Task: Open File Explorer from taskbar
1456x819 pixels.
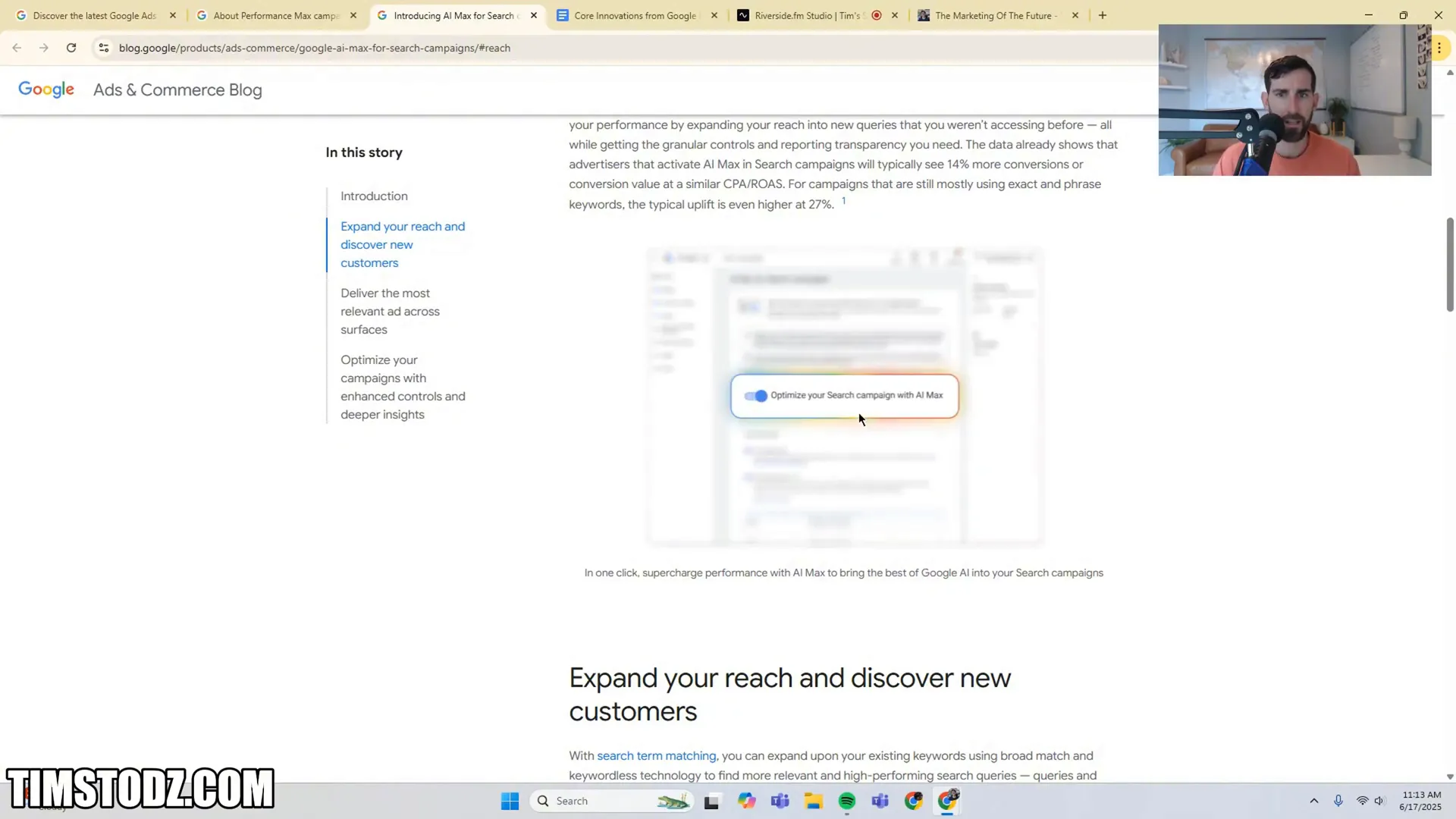Action: tap(814, 801)
